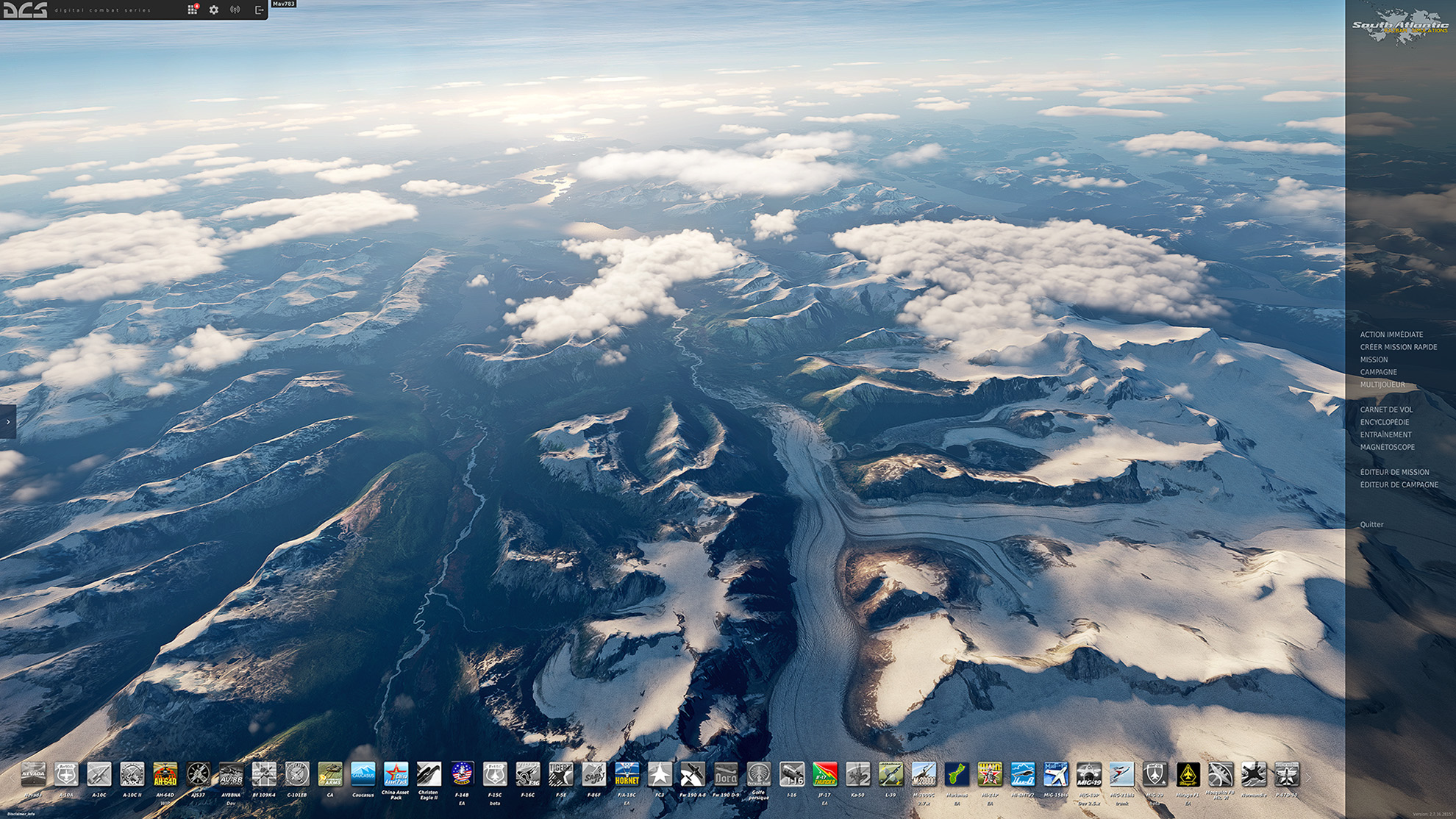Screen dimensions: 1456x819
Task: Select the Caucasus map module icon
Action: [x=363, y=775]
